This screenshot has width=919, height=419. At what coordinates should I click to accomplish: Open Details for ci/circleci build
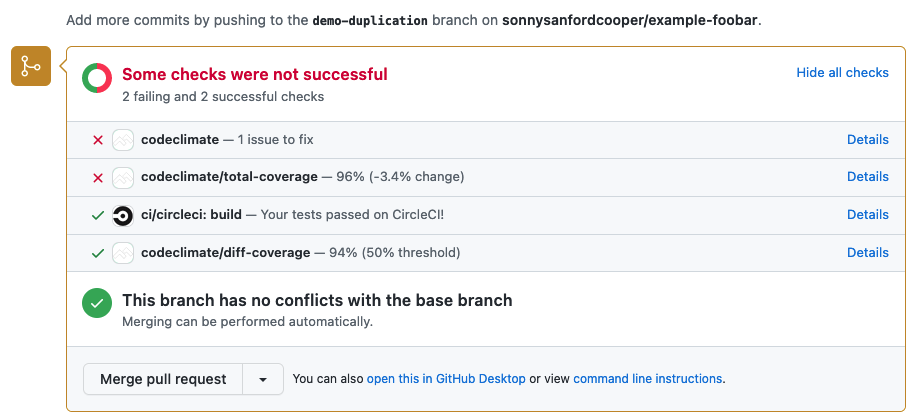click(x=867, y=214)
